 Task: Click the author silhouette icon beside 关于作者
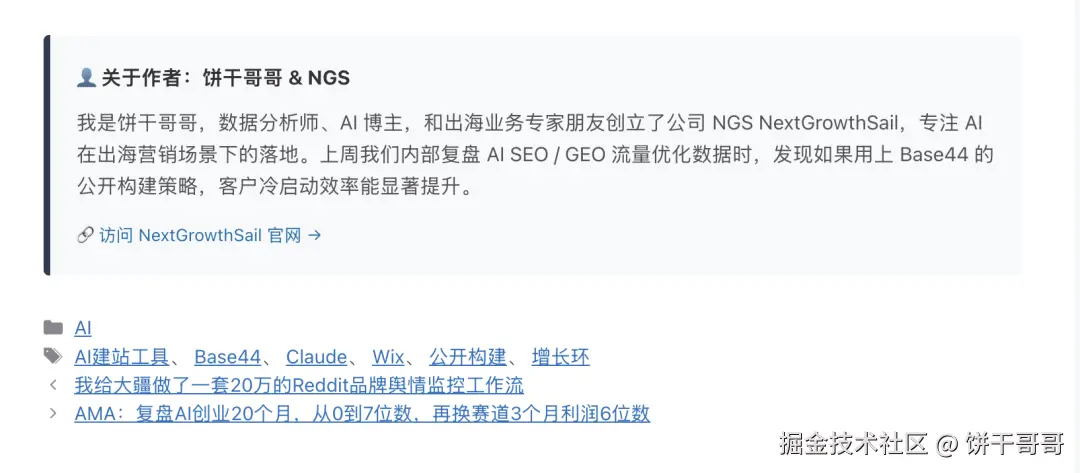(86, 78)
